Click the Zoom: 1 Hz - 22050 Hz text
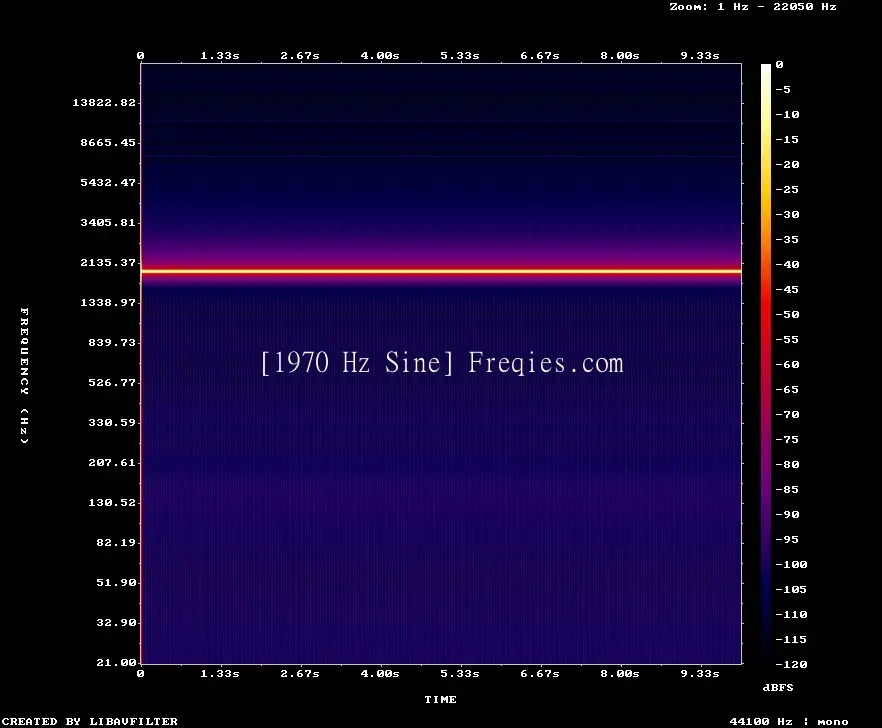Viewport: 882px width, 728px height. pos(753,7)
